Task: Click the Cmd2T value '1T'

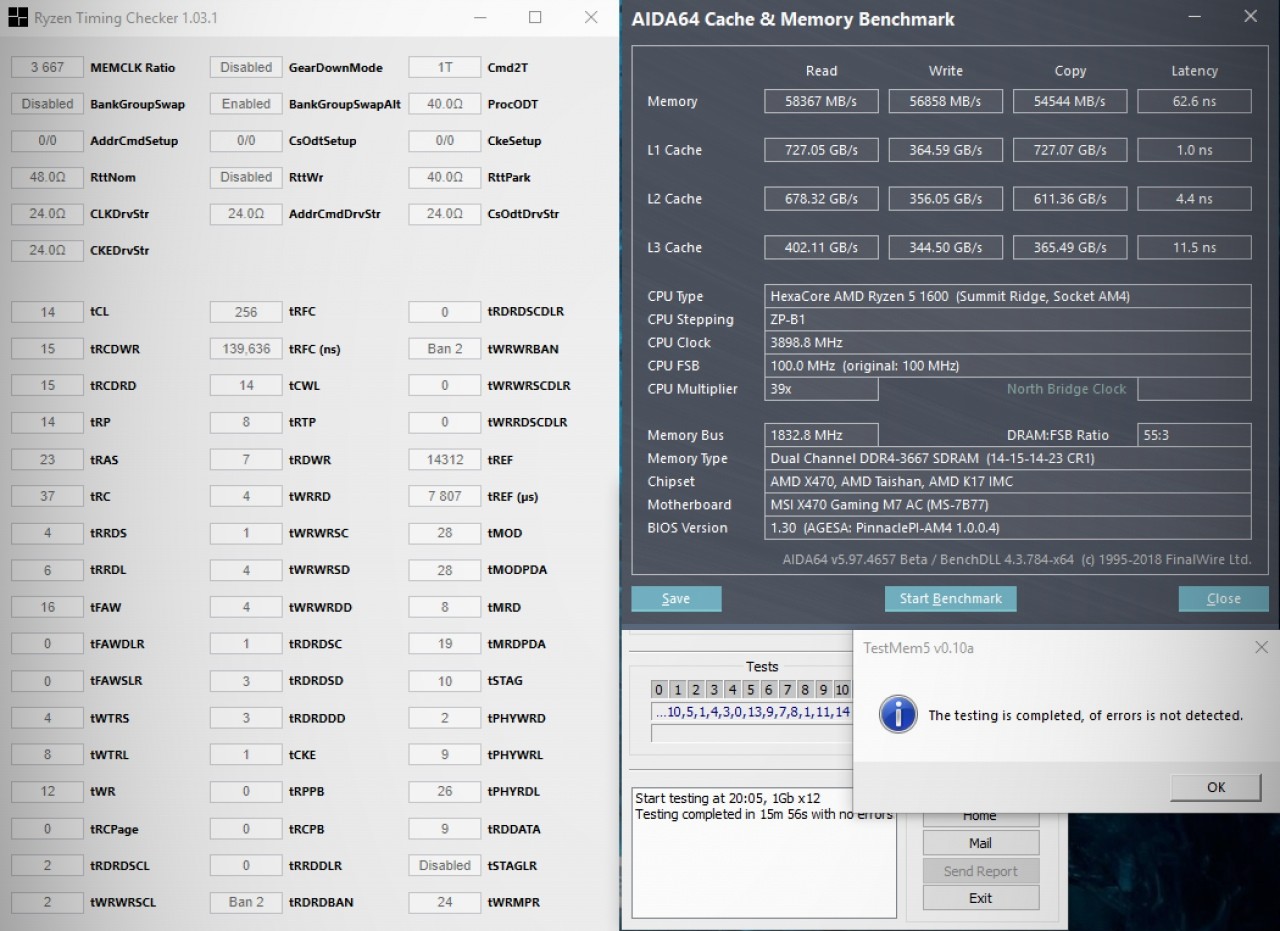Action: click(x=445, y=67)
